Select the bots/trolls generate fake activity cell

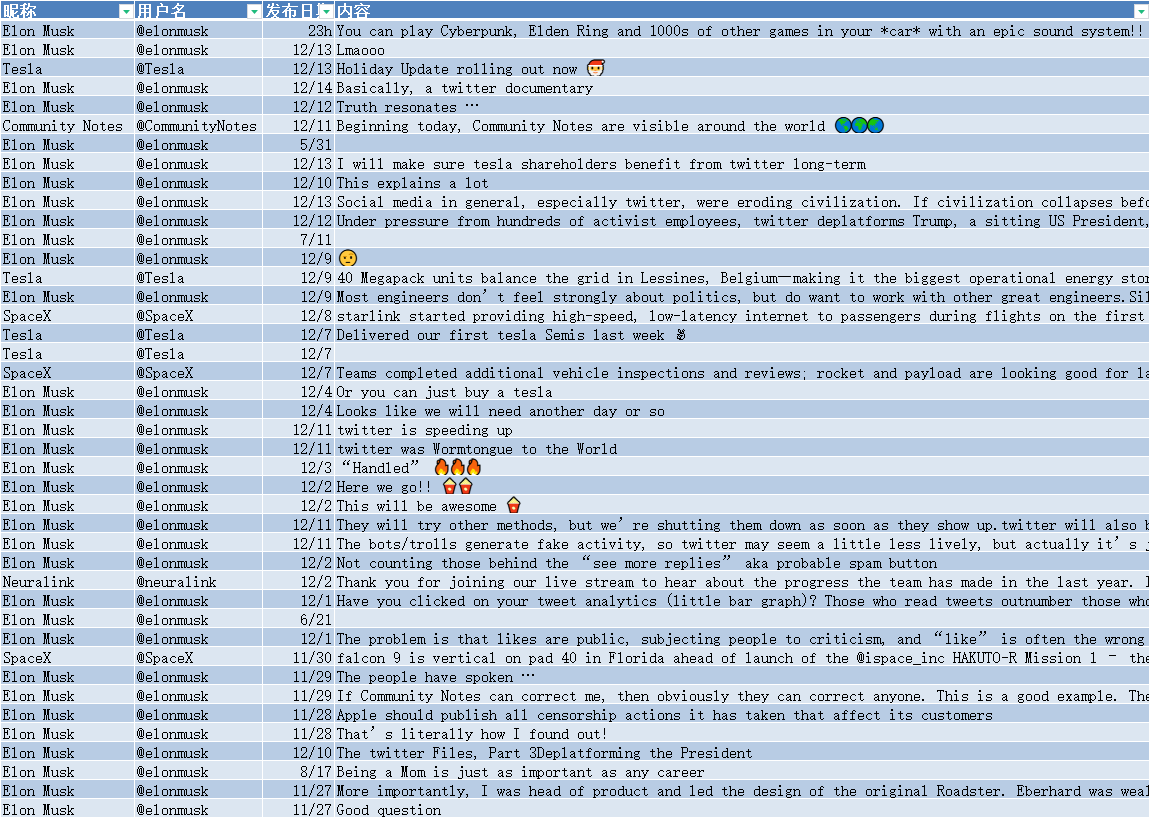(x=742, y=545)
